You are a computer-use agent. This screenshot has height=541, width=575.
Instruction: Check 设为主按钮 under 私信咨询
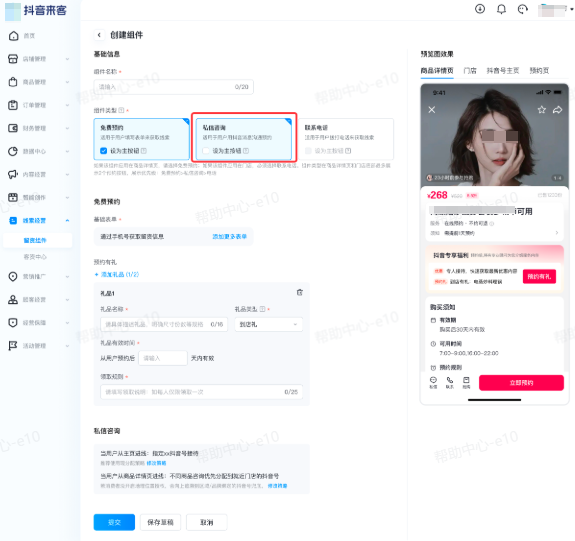tap(206, 151)
